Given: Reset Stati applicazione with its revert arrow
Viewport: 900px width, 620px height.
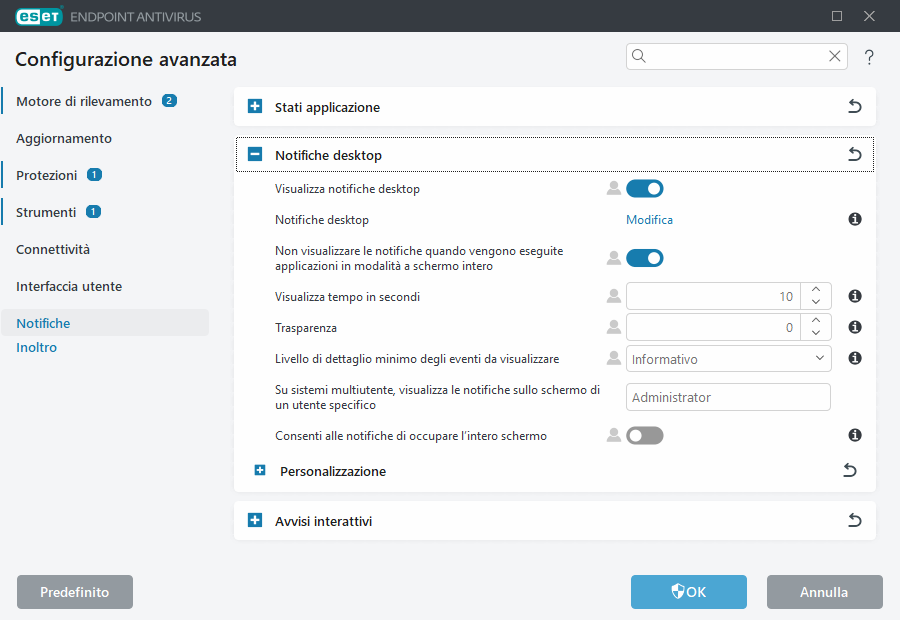Looking at the screenshot, I should point(854,106).
